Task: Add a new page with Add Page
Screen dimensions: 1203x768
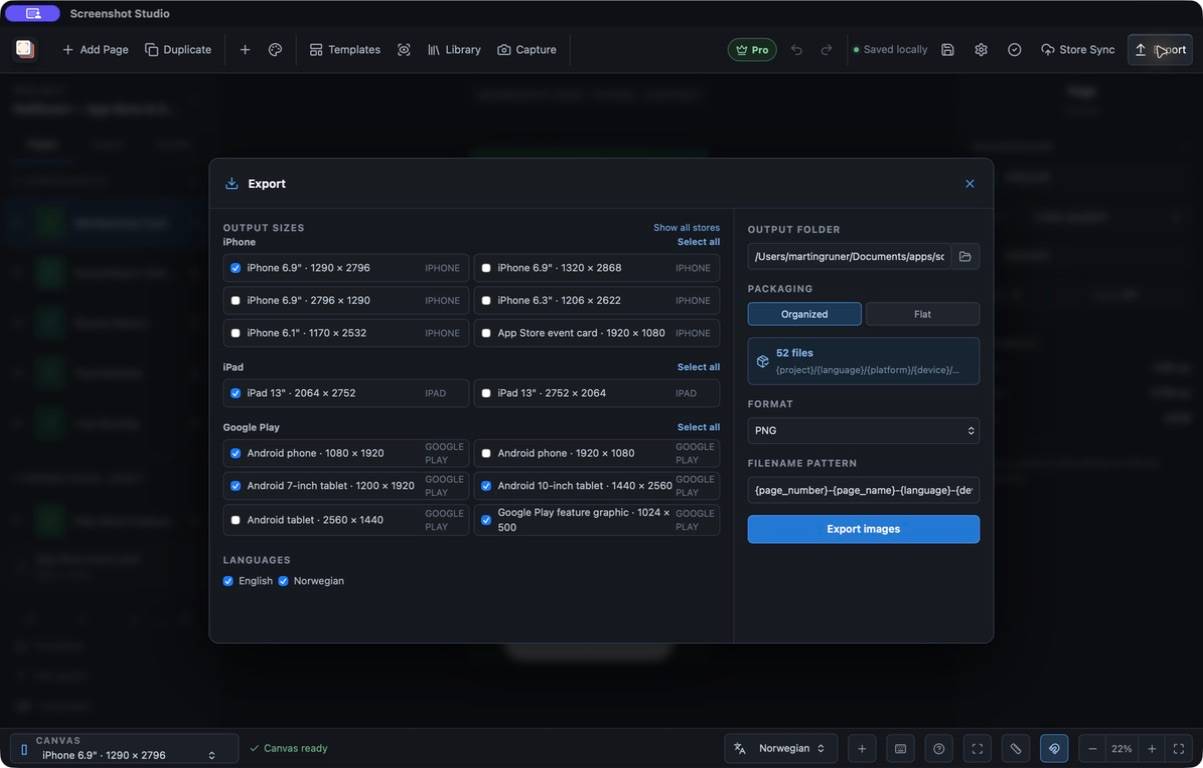Action: 95,50
